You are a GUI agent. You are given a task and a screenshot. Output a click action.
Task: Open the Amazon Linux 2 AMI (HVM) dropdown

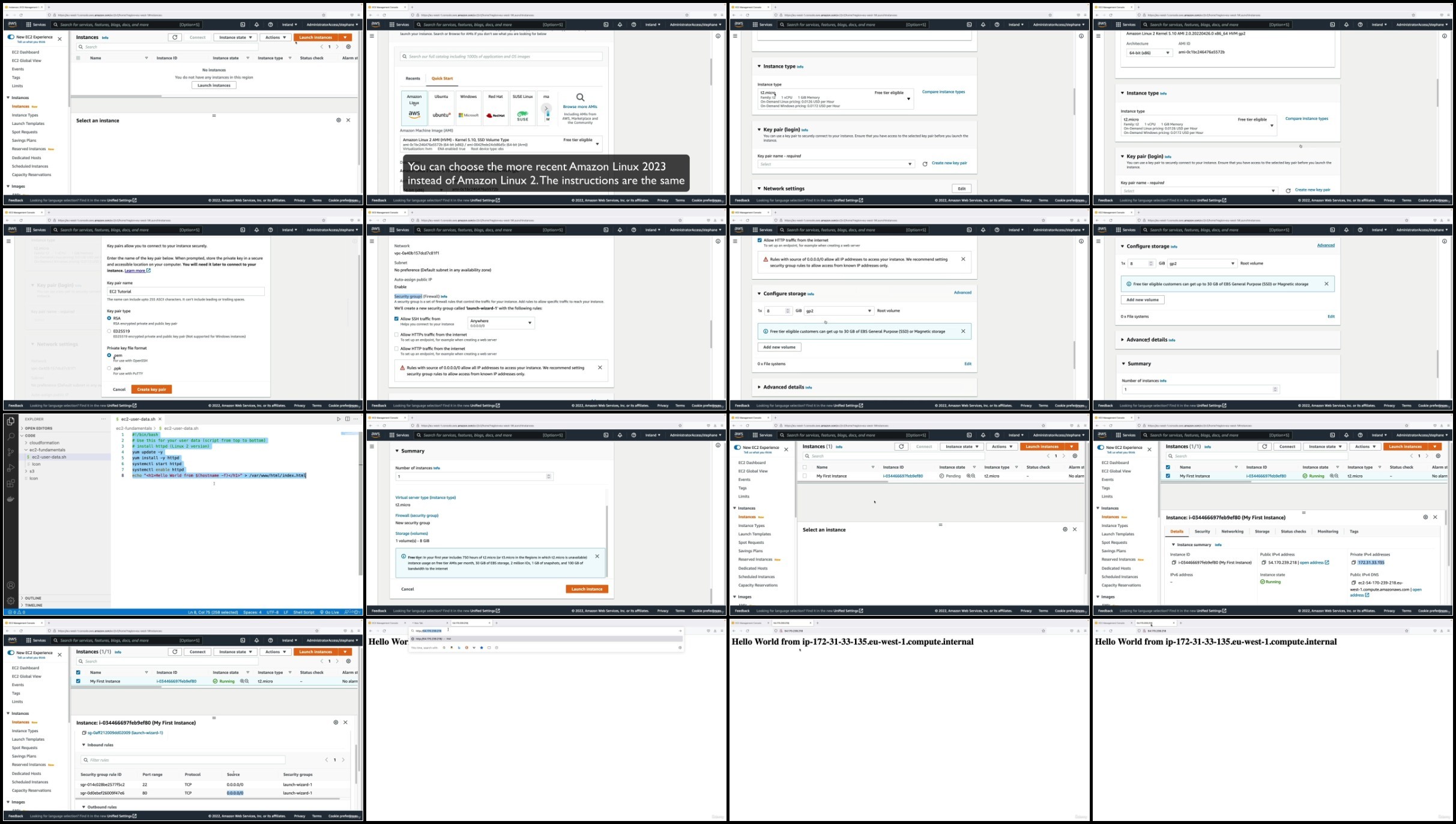(501, 144)
